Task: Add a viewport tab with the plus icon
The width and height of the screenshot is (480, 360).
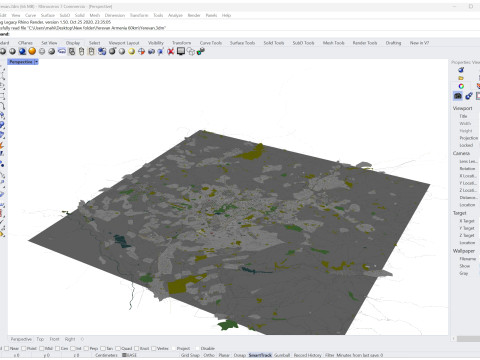Action: (82, 339)
